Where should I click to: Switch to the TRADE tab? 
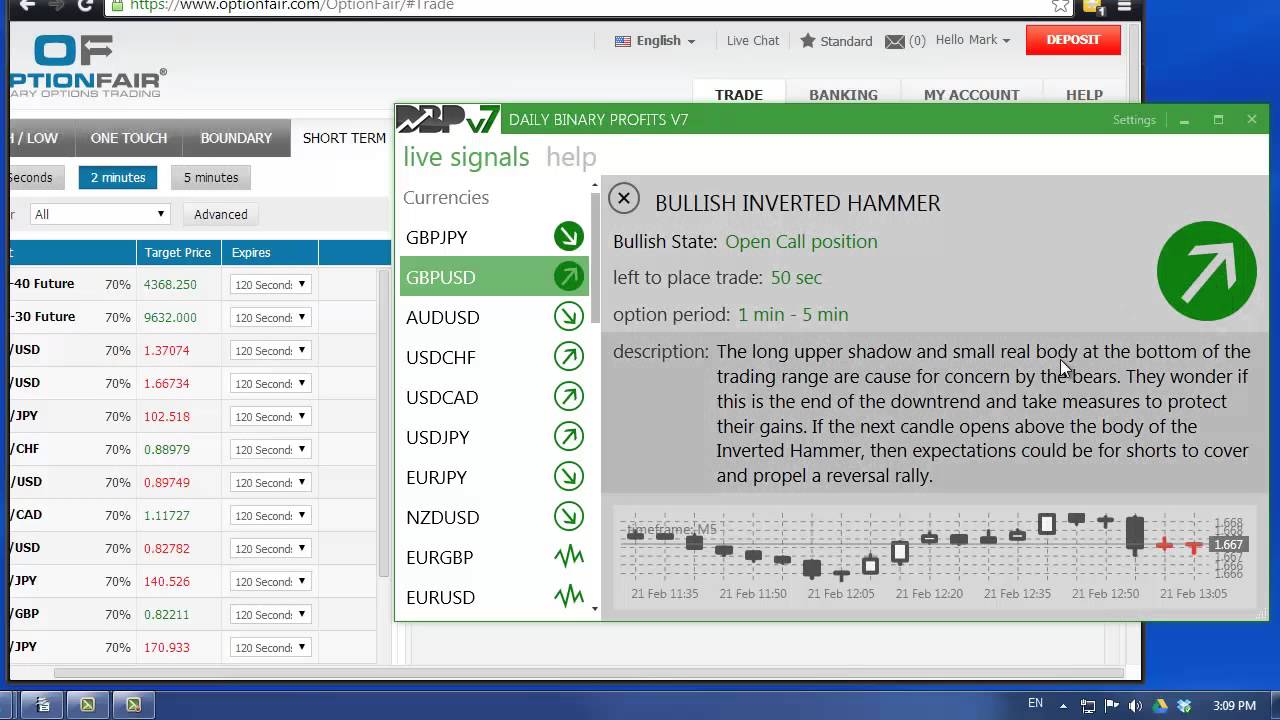tap(739, 94)
